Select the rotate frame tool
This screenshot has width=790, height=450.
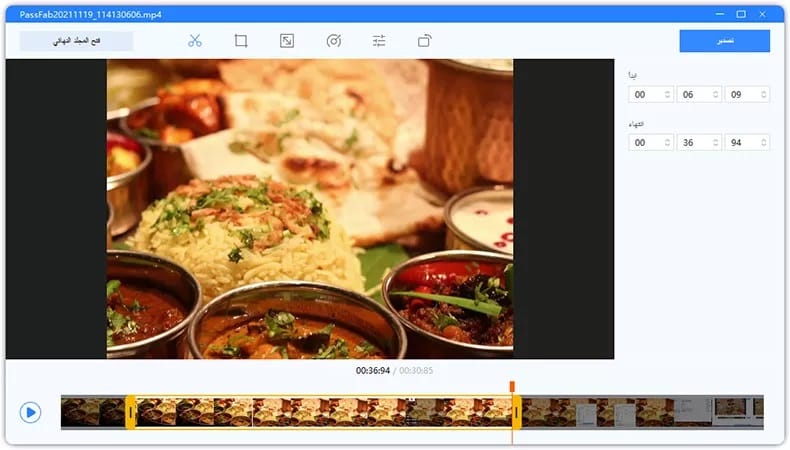click(425, 41)
